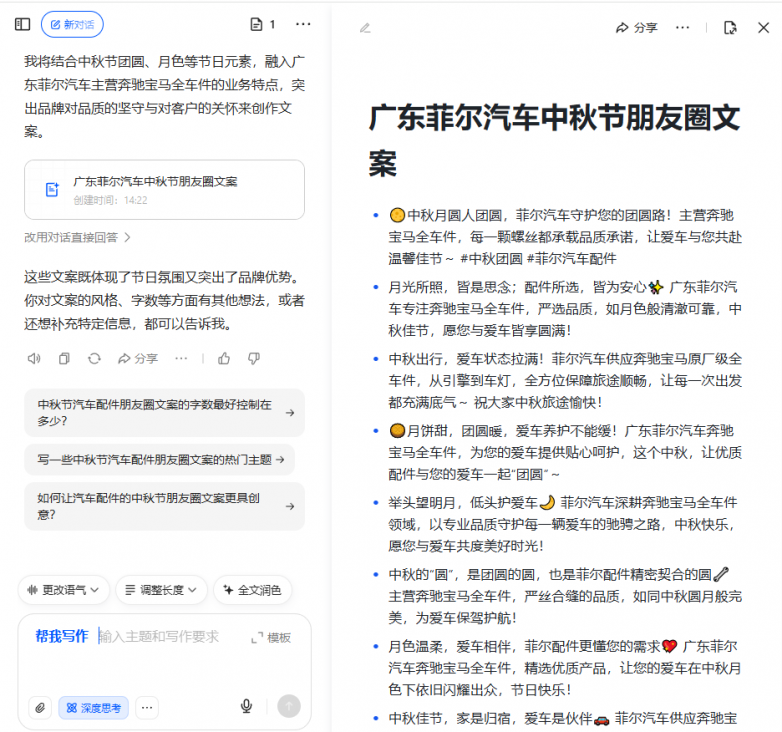The image size is (782, 732).
Task: Toggle 深度思考 deep thinking mode
Action: [93, 708]
